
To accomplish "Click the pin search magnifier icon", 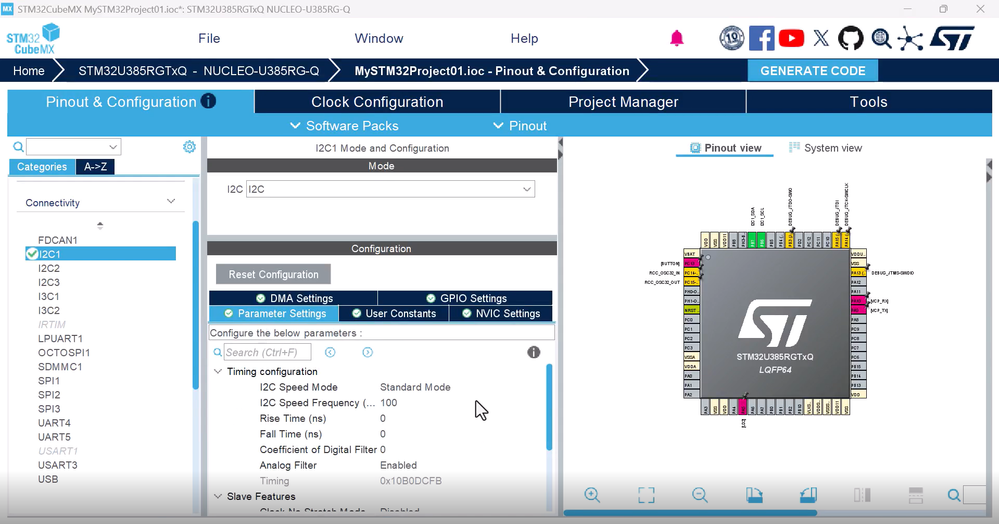I will pyautogui.click(x=954, y=495).
